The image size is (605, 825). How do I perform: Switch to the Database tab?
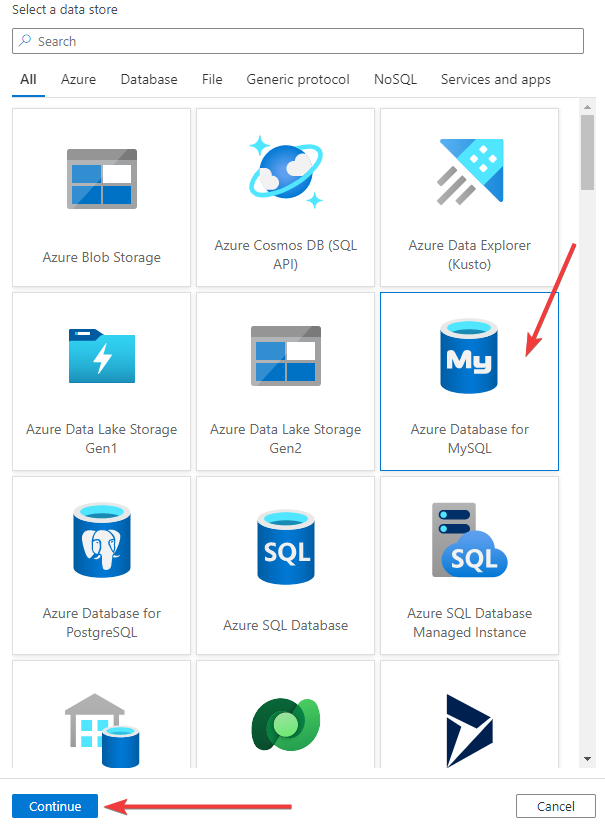click(149, 79)
